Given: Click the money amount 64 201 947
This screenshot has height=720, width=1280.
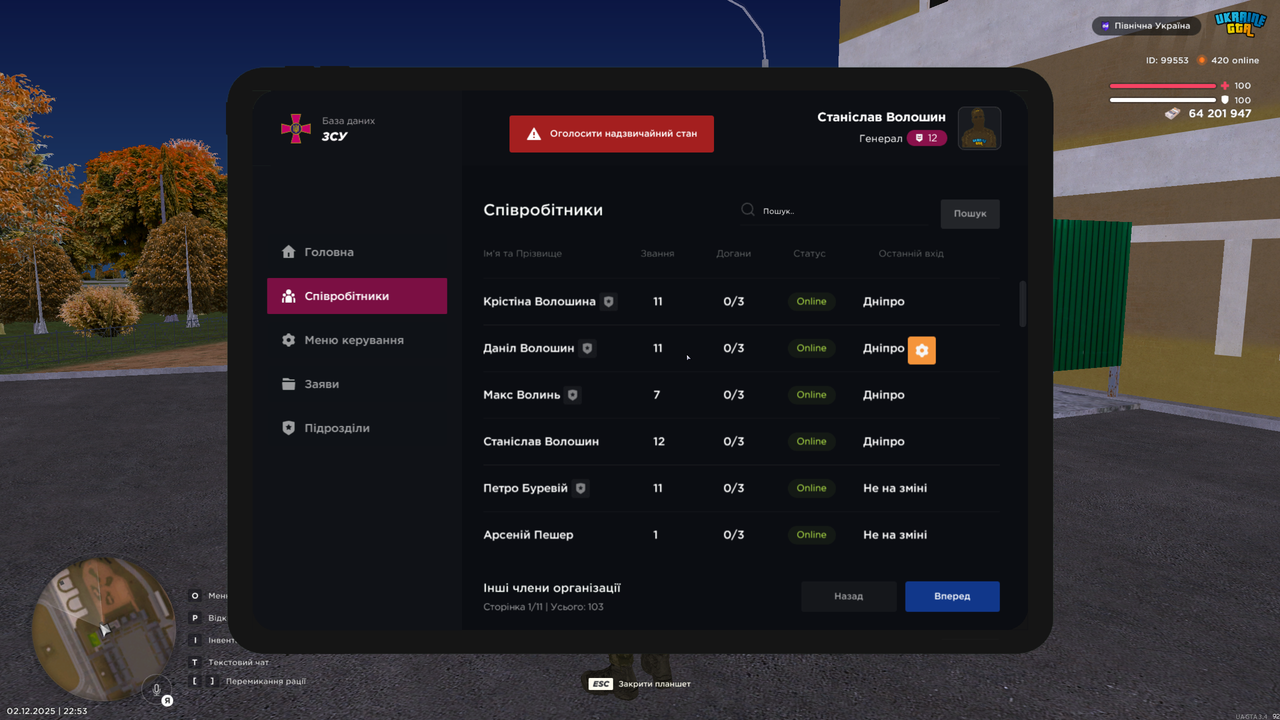Looking at the screenshot, I should (x=1220, y=114).
